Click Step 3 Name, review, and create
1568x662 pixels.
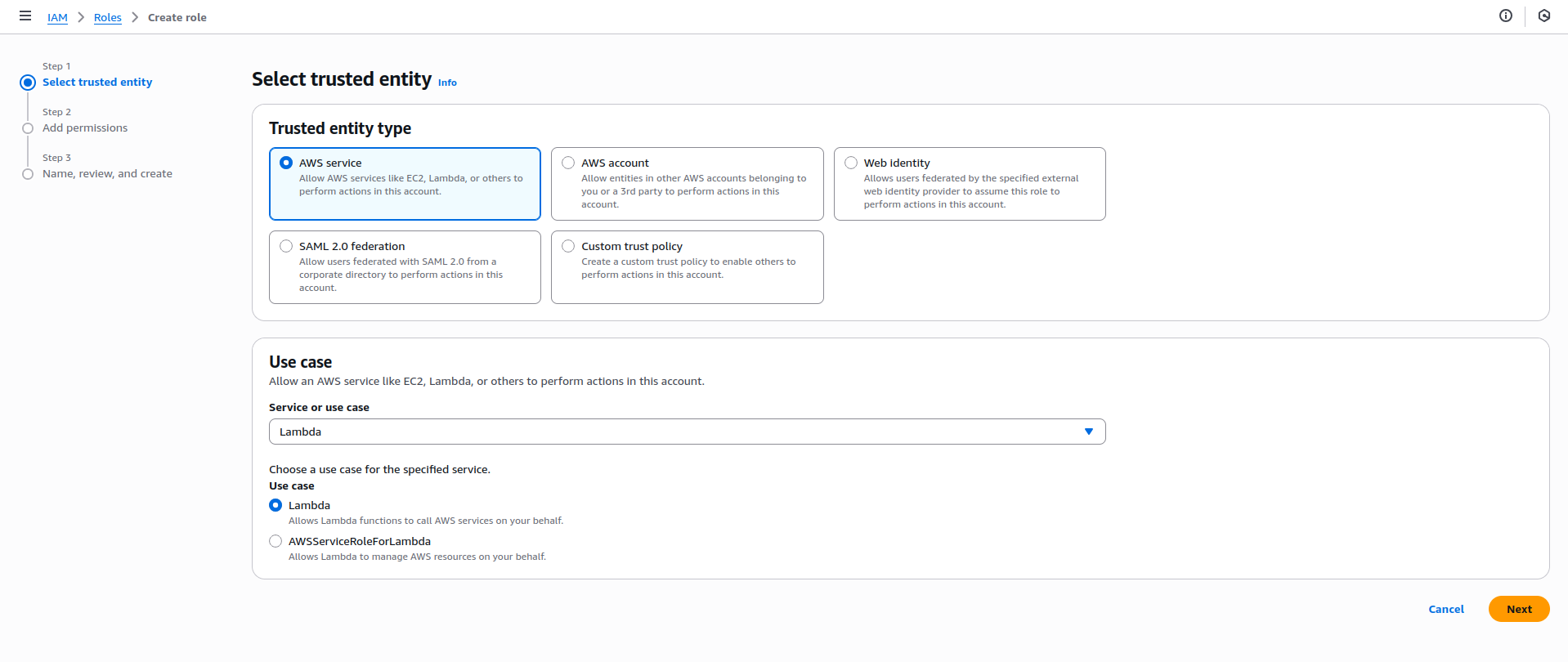pyautogui.click(x=107, y=173)
